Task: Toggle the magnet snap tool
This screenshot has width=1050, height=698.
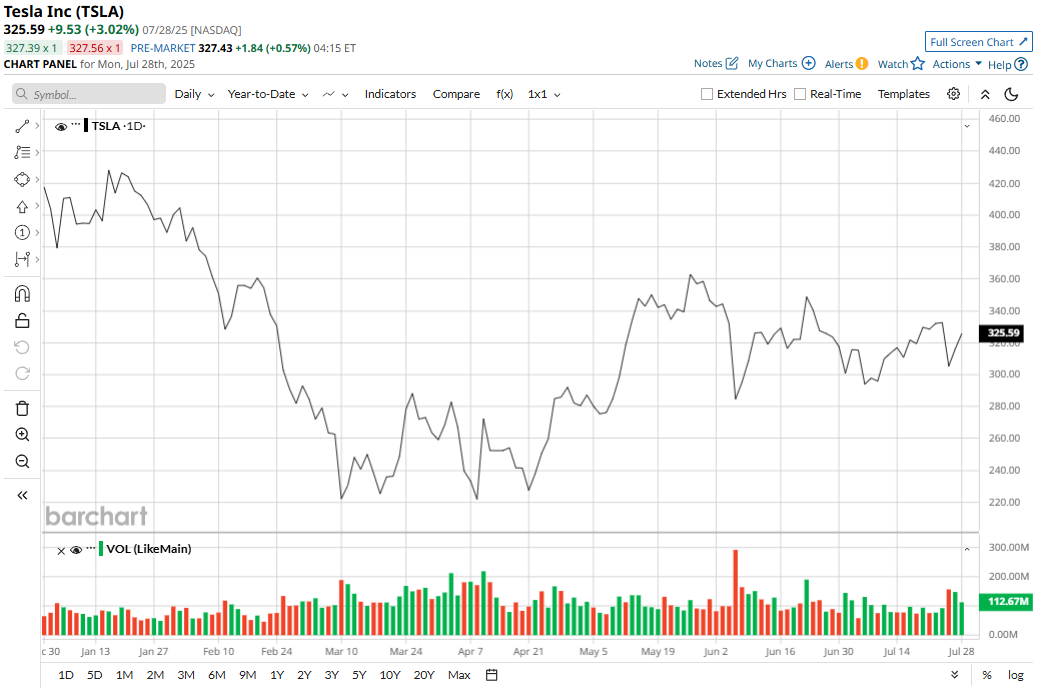Action: coord(22,294)
